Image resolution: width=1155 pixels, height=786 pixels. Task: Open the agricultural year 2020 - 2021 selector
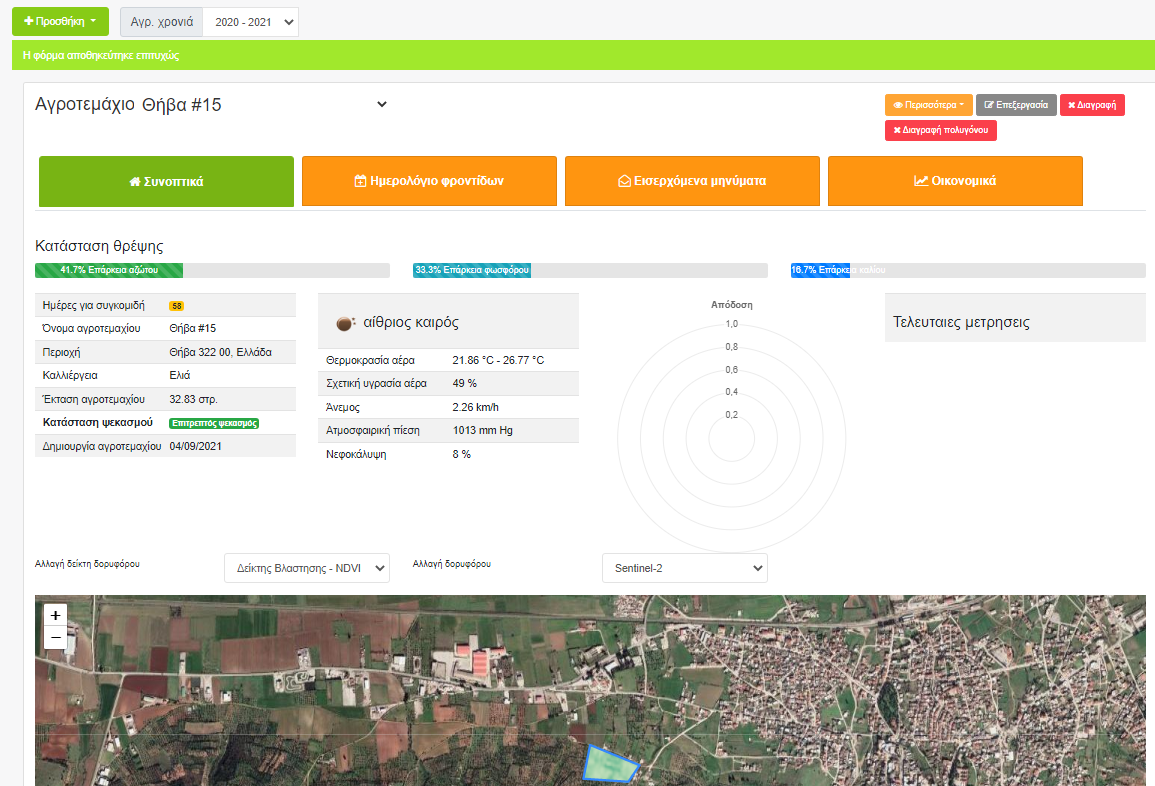pos(250,22)
